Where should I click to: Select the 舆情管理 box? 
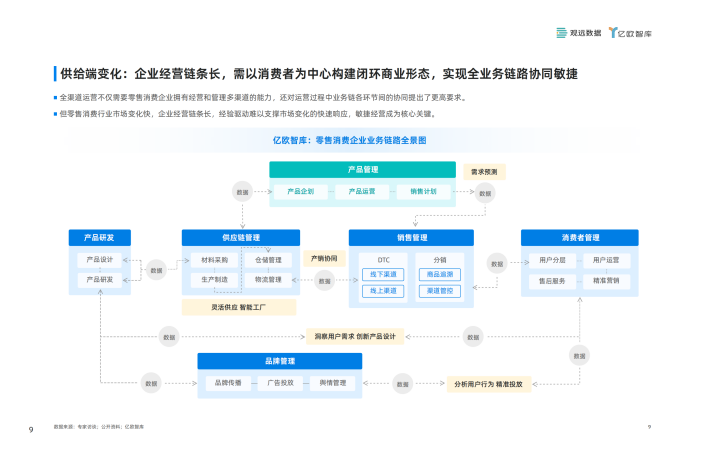333,383
